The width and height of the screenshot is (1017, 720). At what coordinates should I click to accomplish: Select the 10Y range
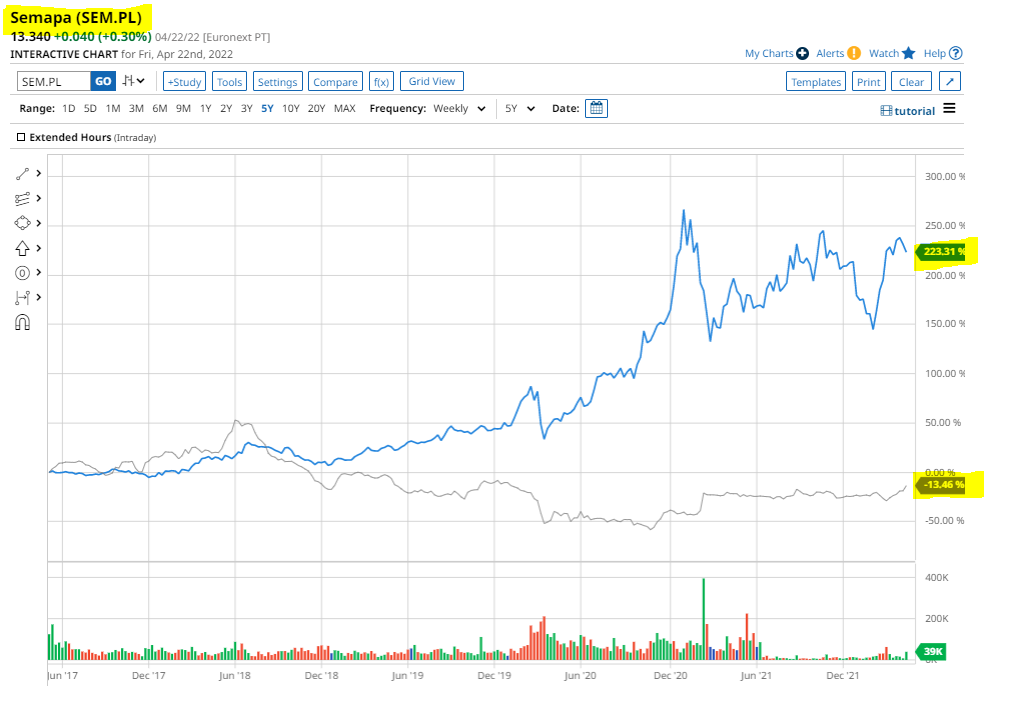[291, 108]
